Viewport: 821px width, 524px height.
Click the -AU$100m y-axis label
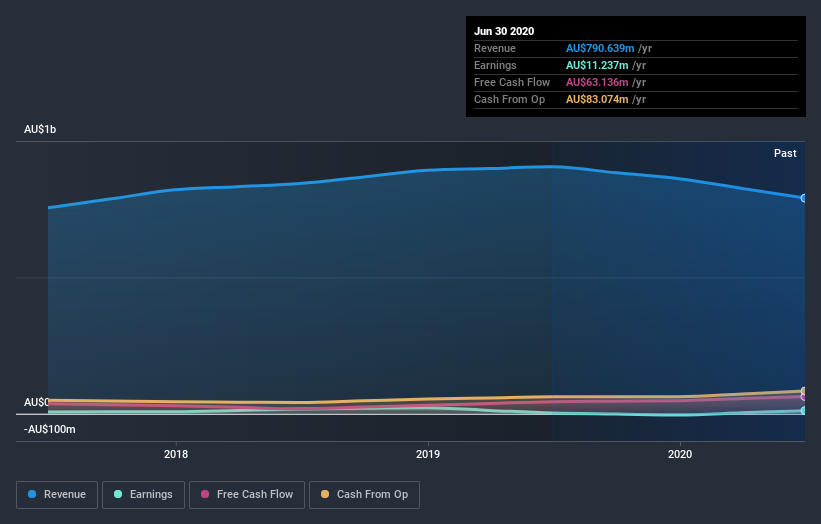(x=50, y=429)
